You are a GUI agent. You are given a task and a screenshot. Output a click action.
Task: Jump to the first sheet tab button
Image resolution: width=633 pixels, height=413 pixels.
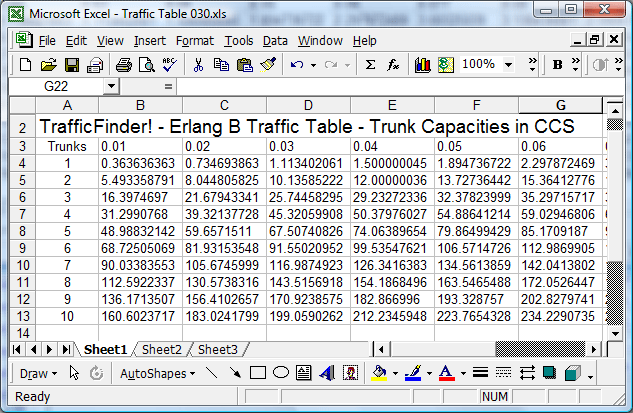tap(17, 349)
